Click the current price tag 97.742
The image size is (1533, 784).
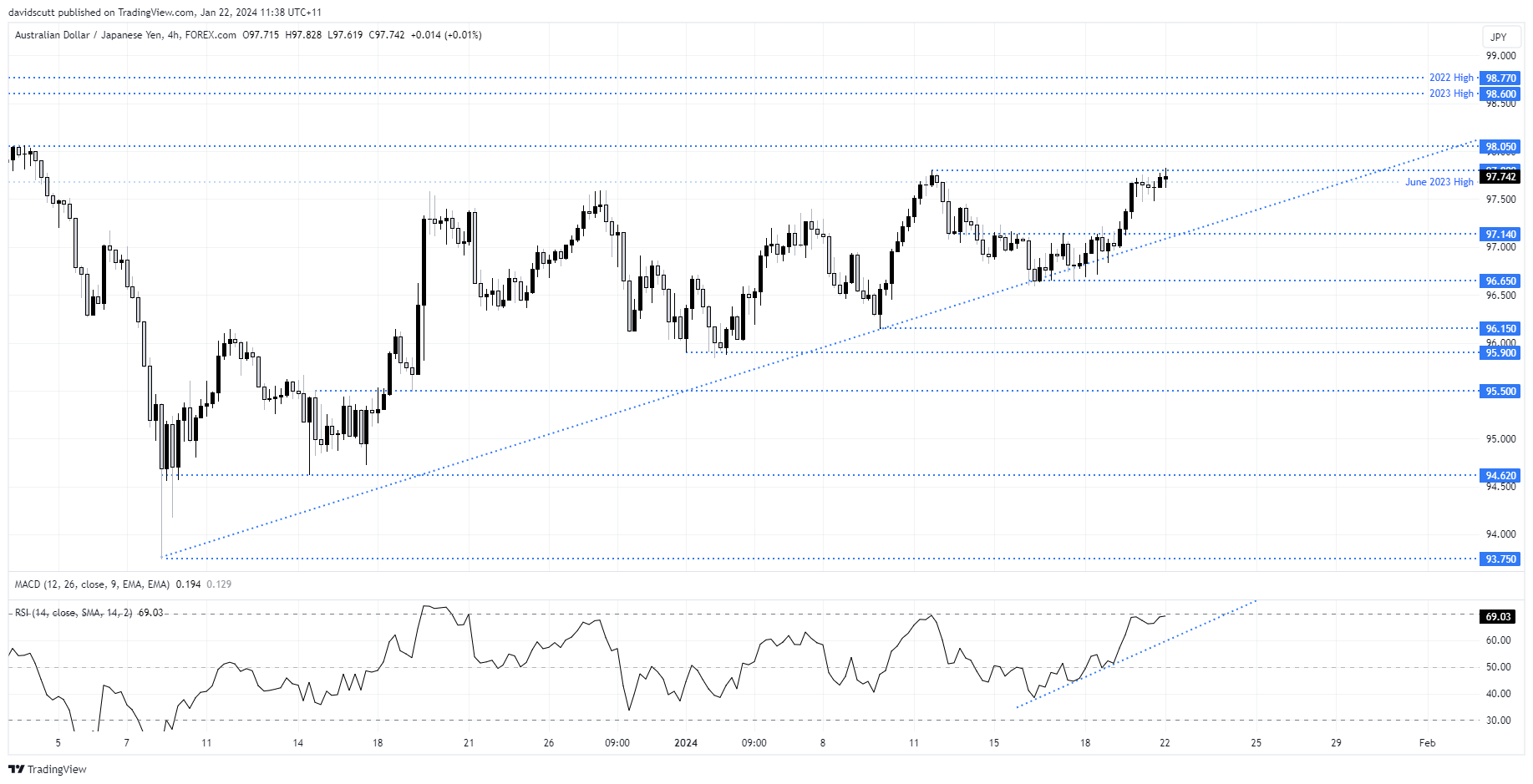click(x=1500, y=176)
